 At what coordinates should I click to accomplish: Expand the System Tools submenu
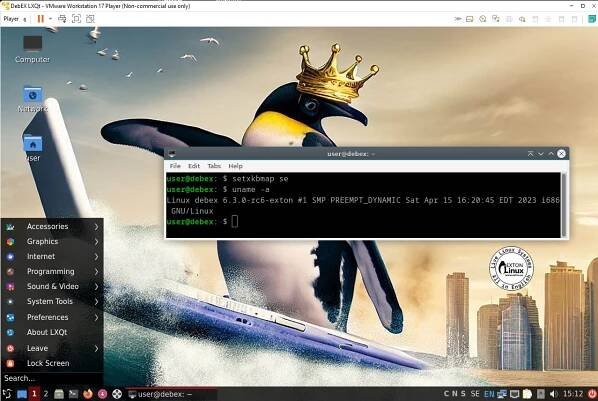(52, 301)
